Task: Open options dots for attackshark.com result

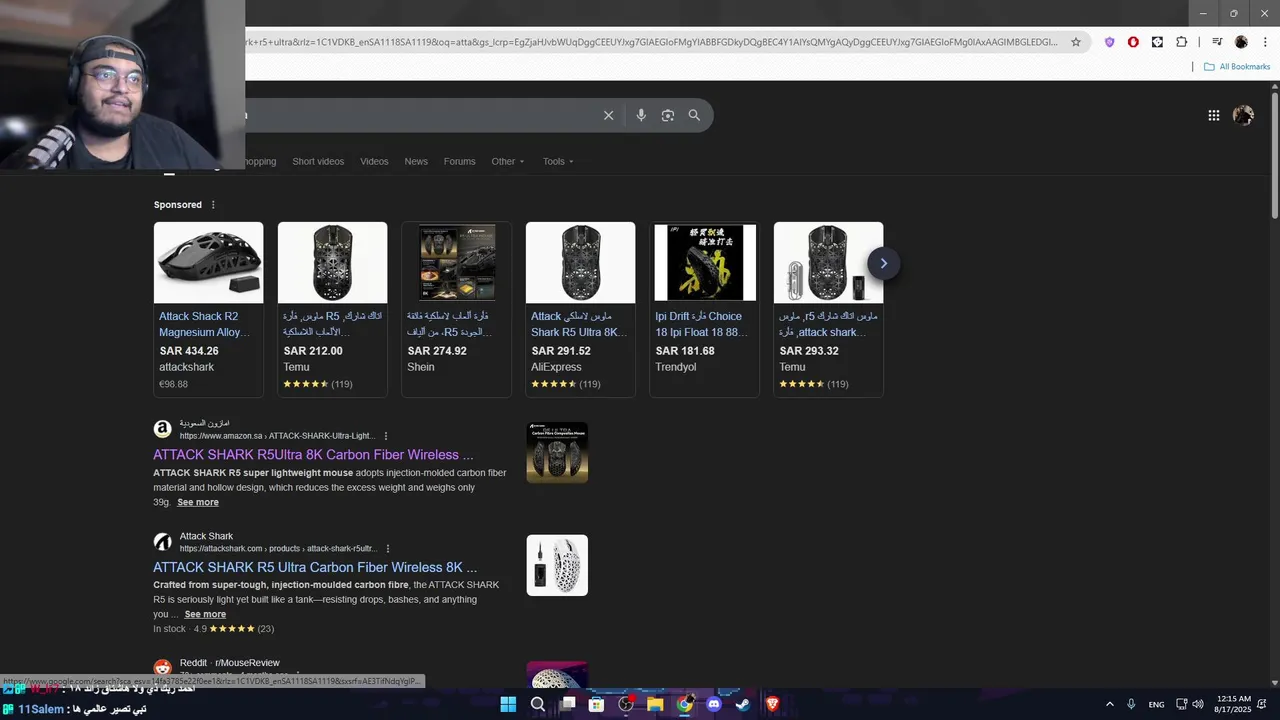Action: (x=388, y=548)
